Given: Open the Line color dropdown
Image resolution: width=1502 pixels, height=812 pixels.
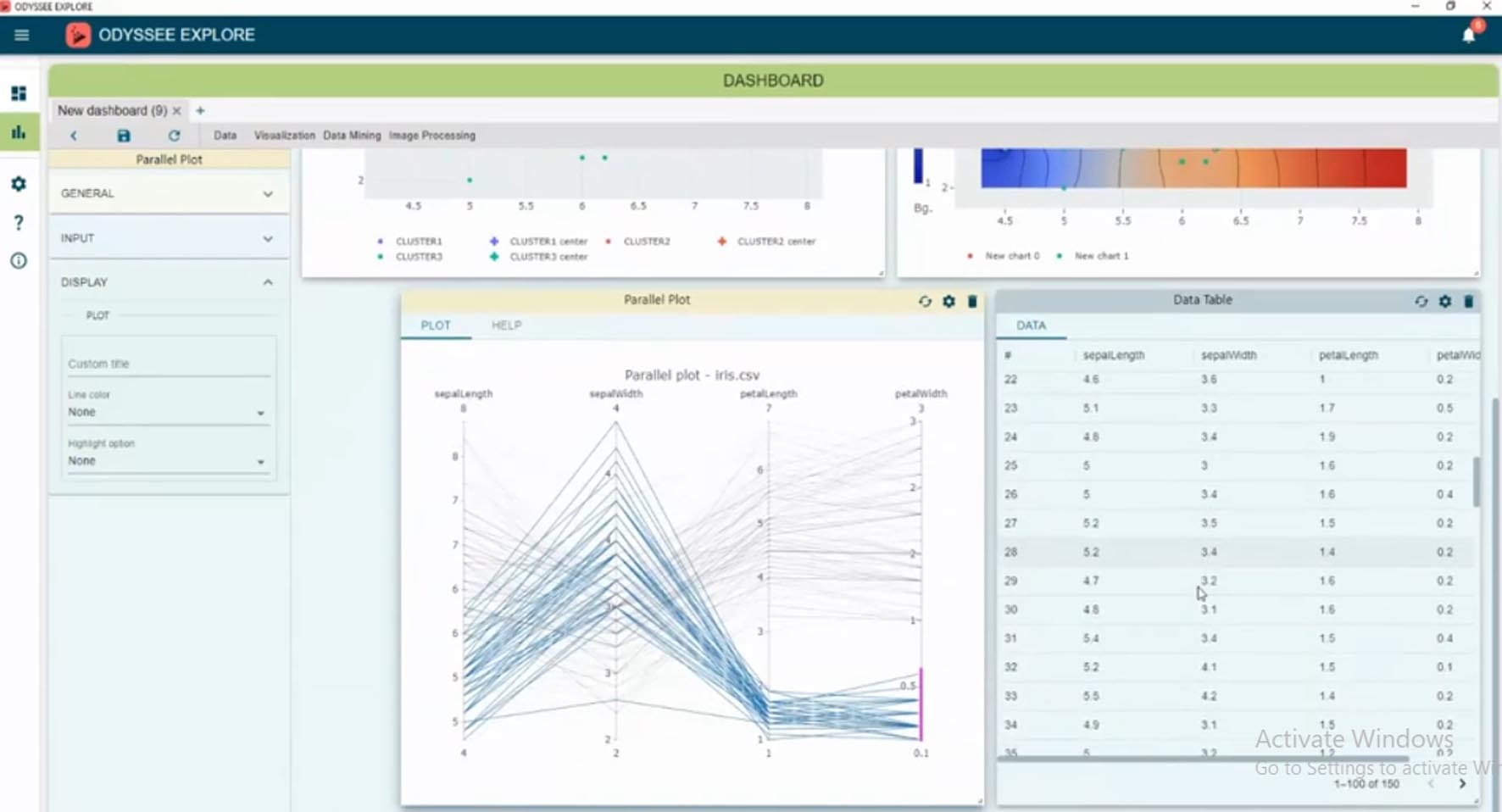Looking at the screenshot, I should coord(167,412).
